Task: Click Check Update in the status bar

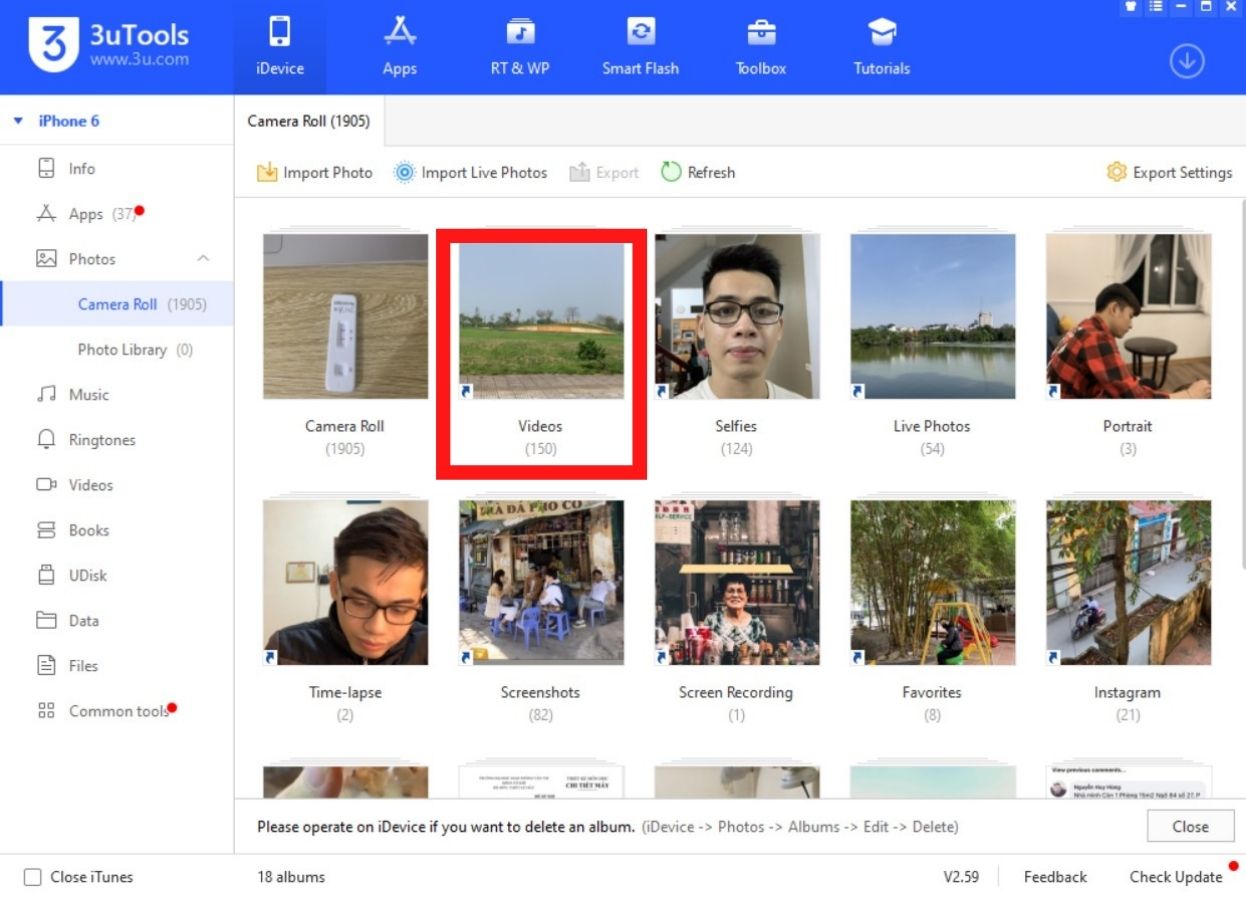Action: [1176, 877]
